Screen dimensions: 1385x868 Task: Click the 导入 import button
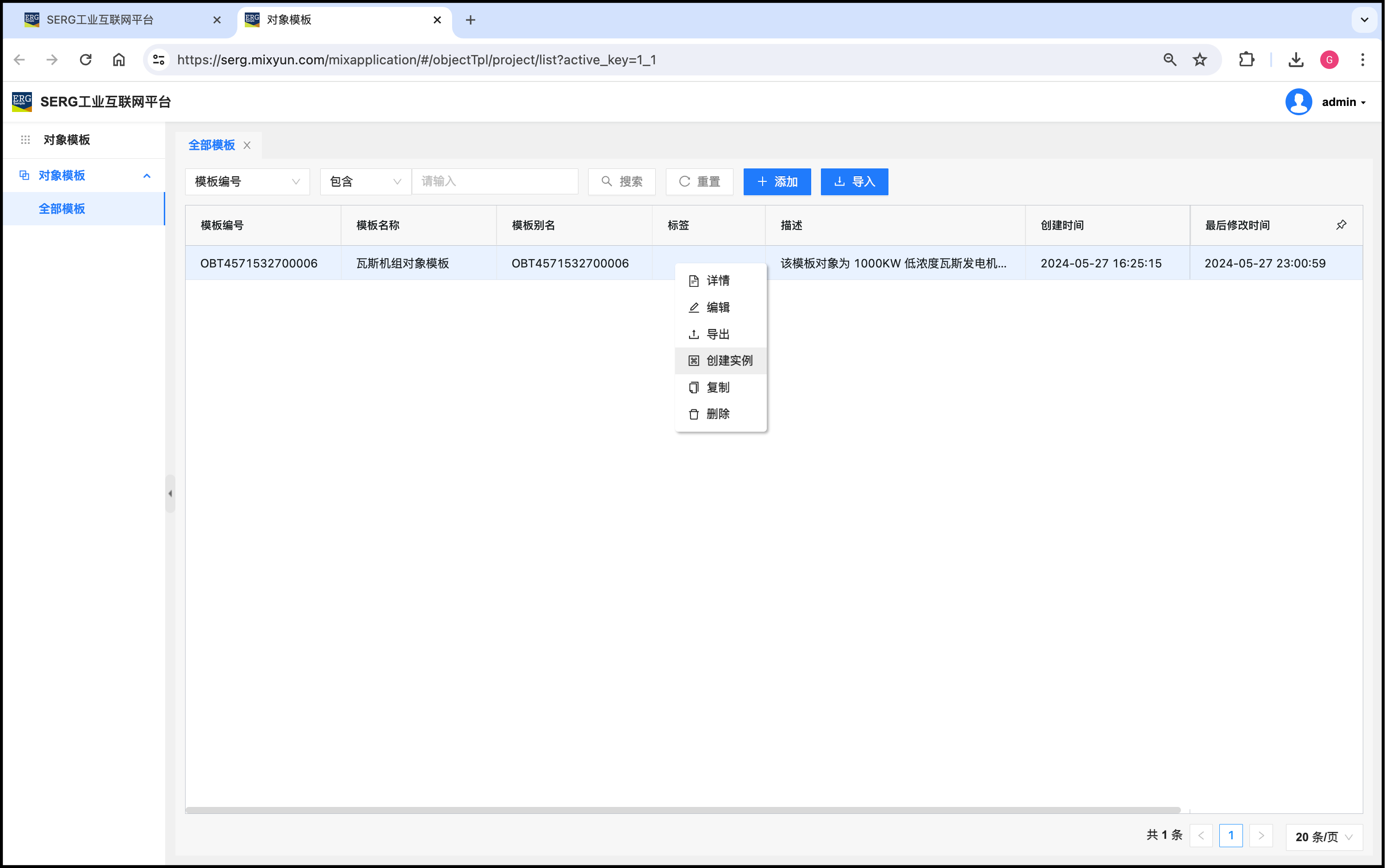[854, 181]
